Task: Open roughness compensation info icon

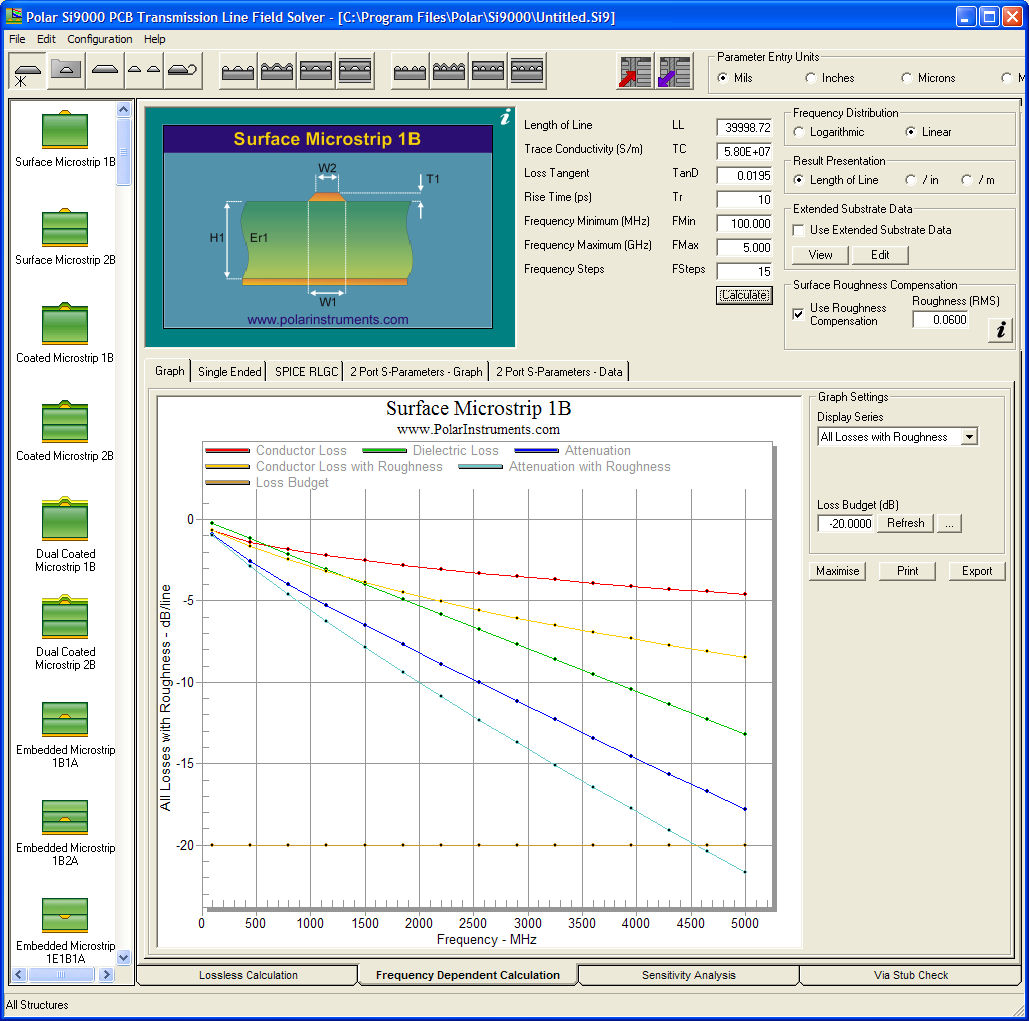Action: [x=1000, y=329]
